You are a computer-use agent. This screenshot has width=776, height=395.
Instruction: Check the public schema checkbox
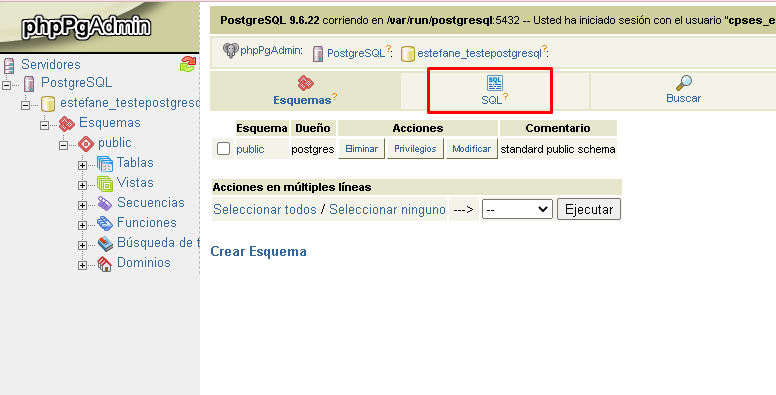pos(223,148)
